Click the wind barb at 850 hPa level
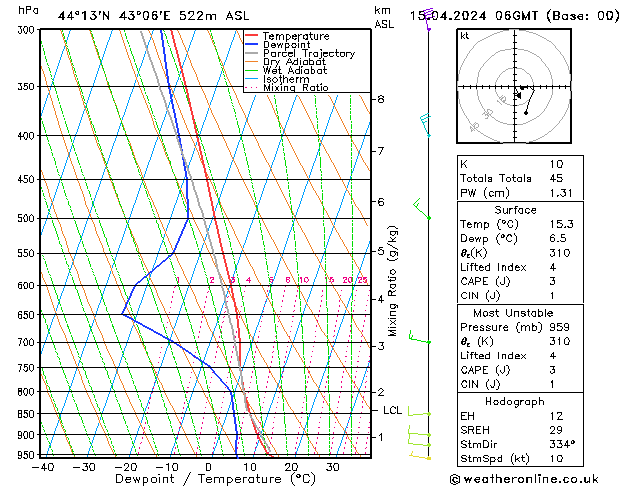Image resolution: width=629 pixels, height=486 pixels. click(x=419, y=411)
